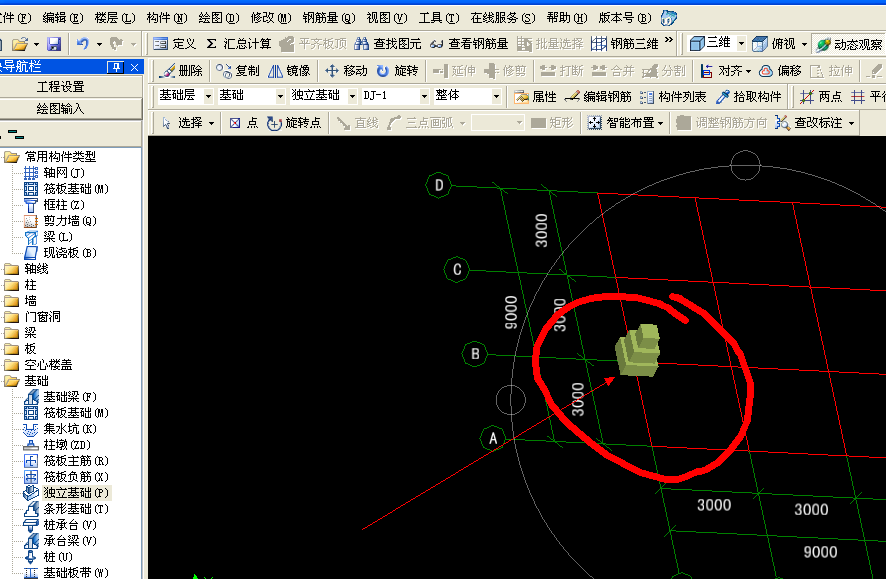
Task: Open the 构件(N) menu
Action: click(167, 18)
